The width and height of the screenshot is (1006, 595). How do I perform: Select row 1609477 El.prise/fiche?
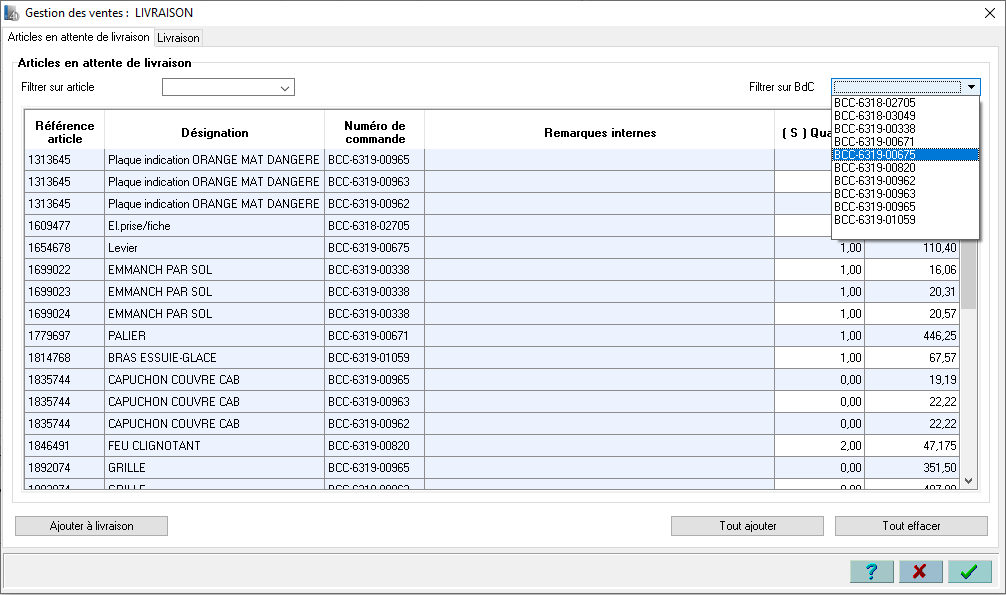point(493,226)
